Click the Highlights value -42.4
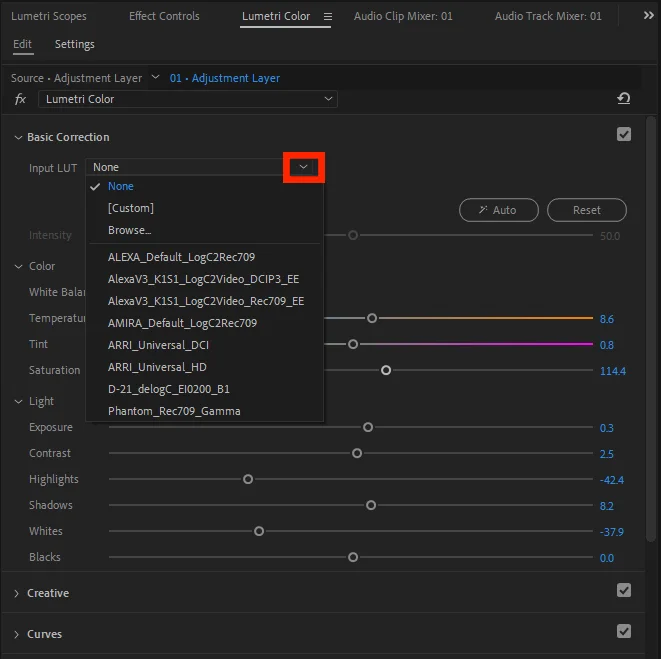The height and width of the screenshot is (659, 661). (x=612, y=480)
